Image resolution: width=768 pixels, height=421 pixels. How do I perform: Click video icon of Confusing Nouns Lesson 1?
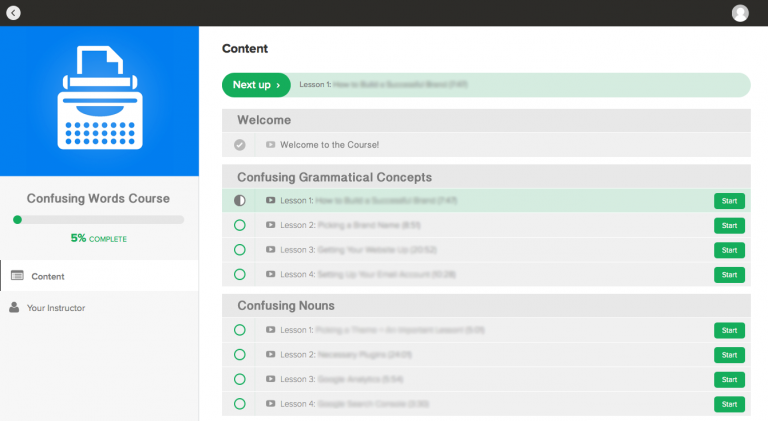(x=270, y=330)
